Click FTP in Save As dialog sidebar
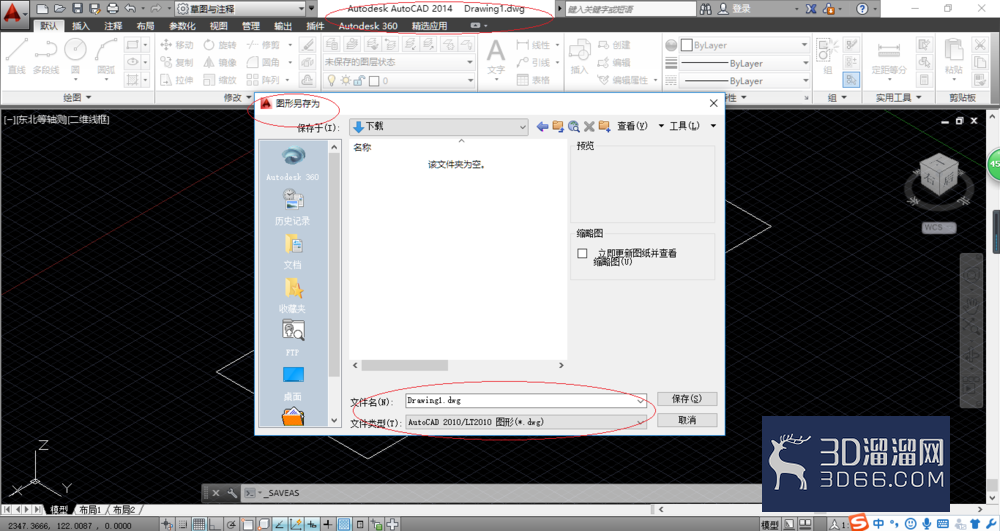Image resolution: width=1000 pixels, height=531 pixels. (293, 338)
